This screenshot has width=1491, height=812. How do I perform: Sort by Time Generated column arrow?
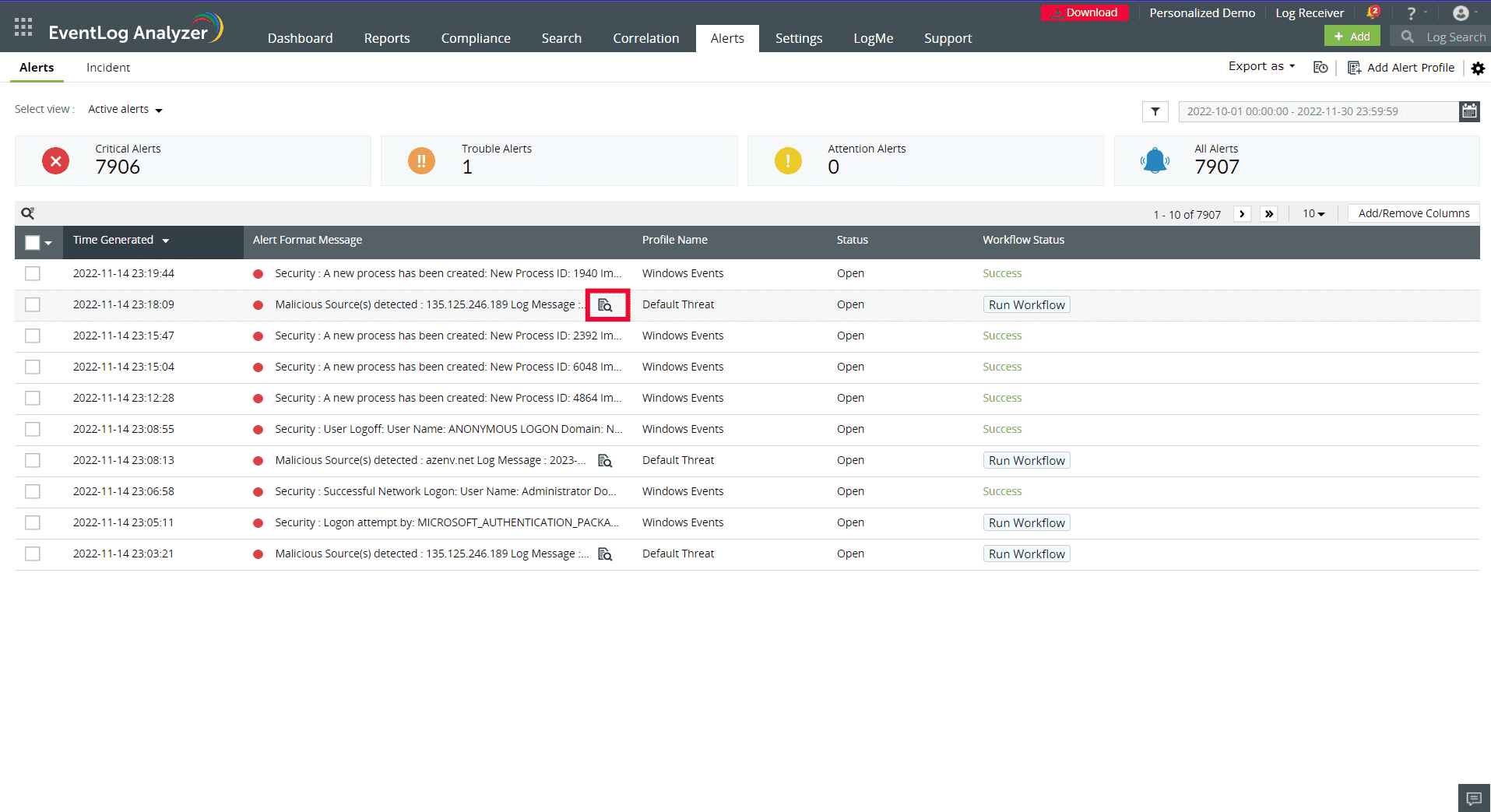[x=166, y=241]
